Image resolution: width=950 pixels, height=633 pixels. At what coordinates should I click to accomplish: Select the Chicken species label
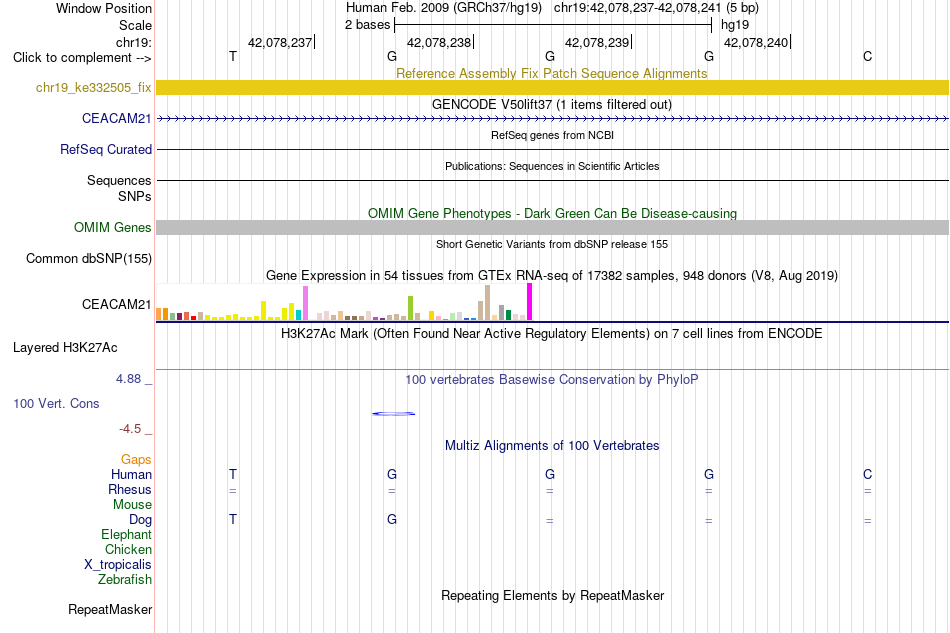(x=128, y=550)
